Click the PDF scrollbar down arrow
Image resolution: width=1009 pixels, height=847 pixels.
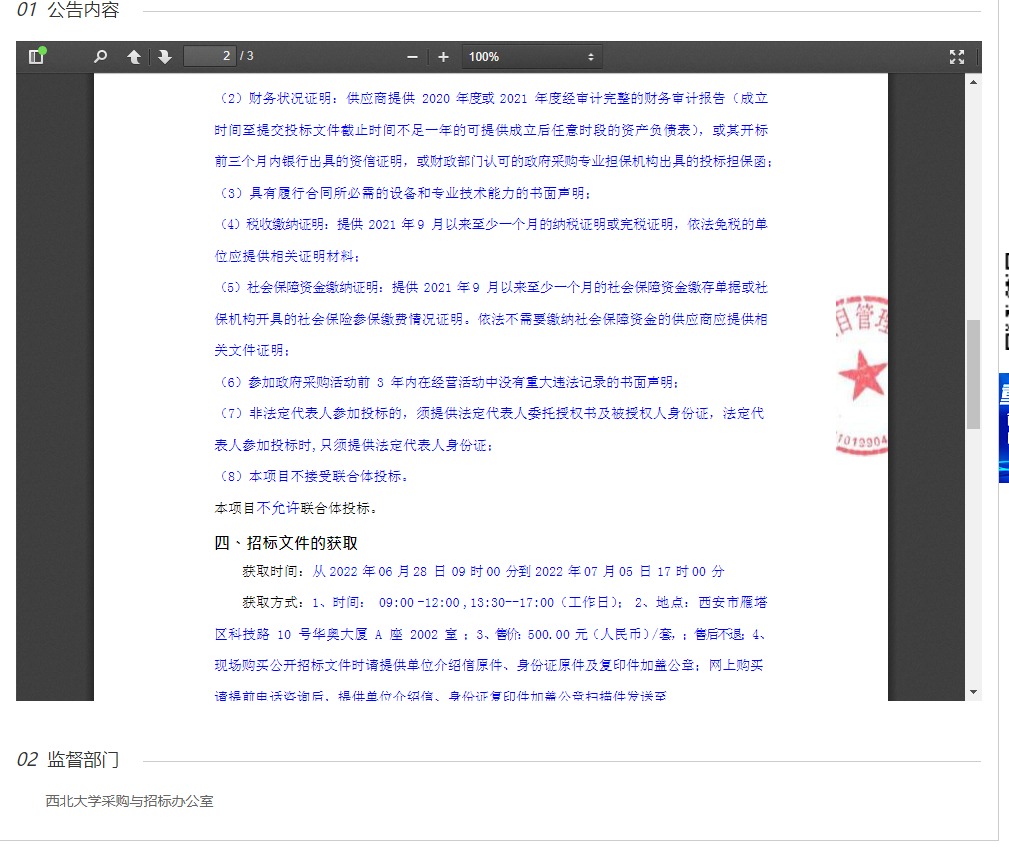[973, 692]
